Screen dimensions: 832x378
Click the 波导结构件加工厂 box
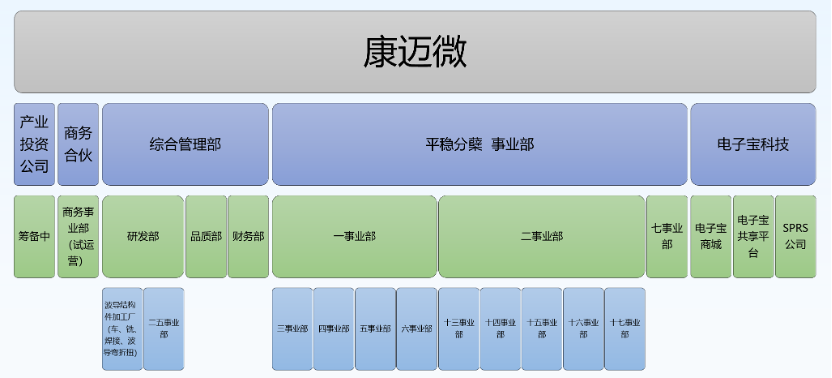coord(123,329)
